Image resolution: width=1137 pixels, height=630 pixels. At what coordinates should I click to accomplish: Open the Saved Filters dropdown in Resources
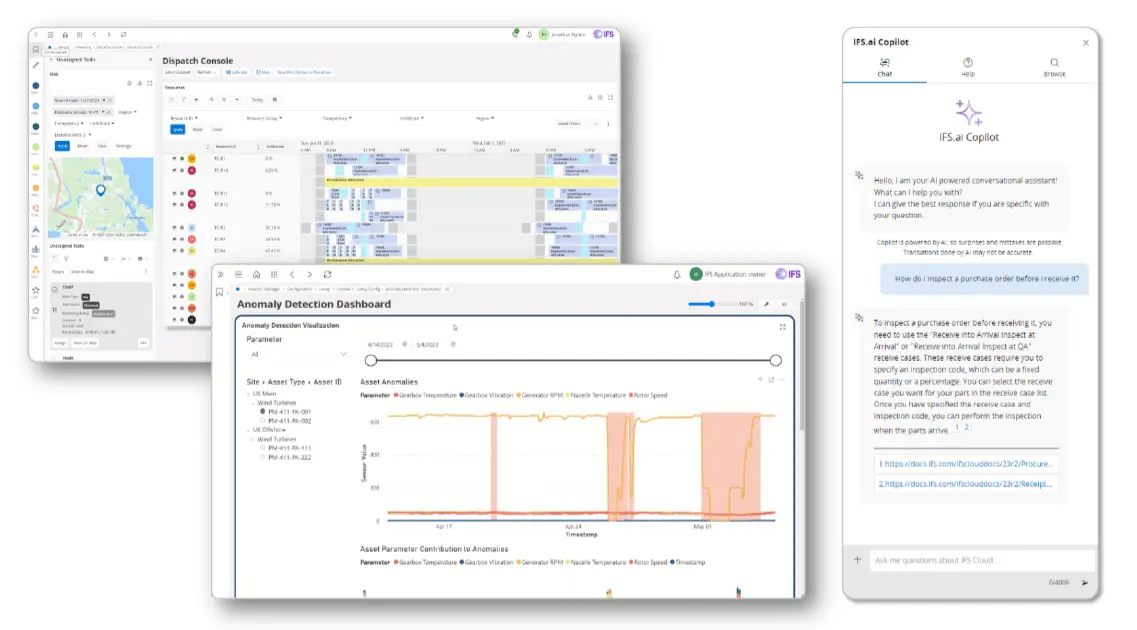[x=577, y=124]
